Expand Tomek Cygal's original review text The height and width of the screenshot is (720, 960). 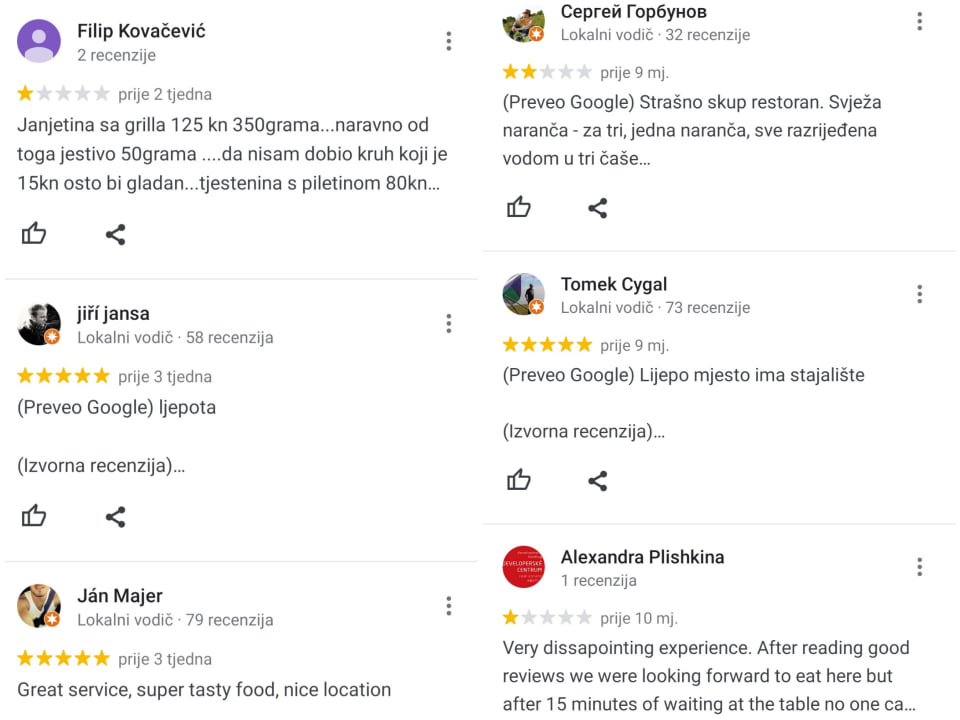pos(584,432)
